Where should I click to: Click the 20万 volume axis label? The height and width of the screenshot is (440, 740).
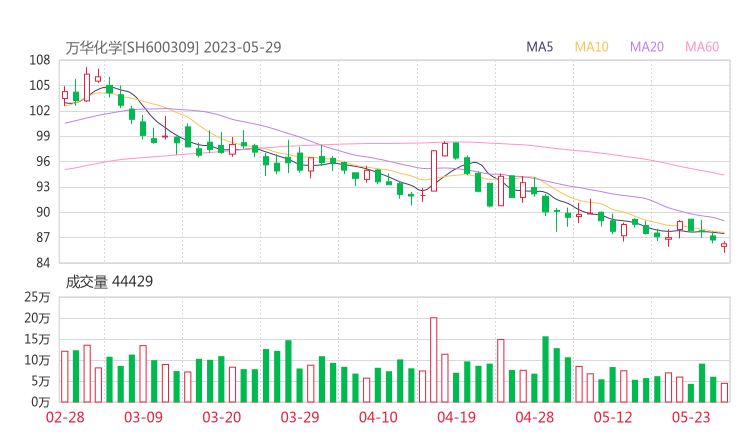(37, 318)
